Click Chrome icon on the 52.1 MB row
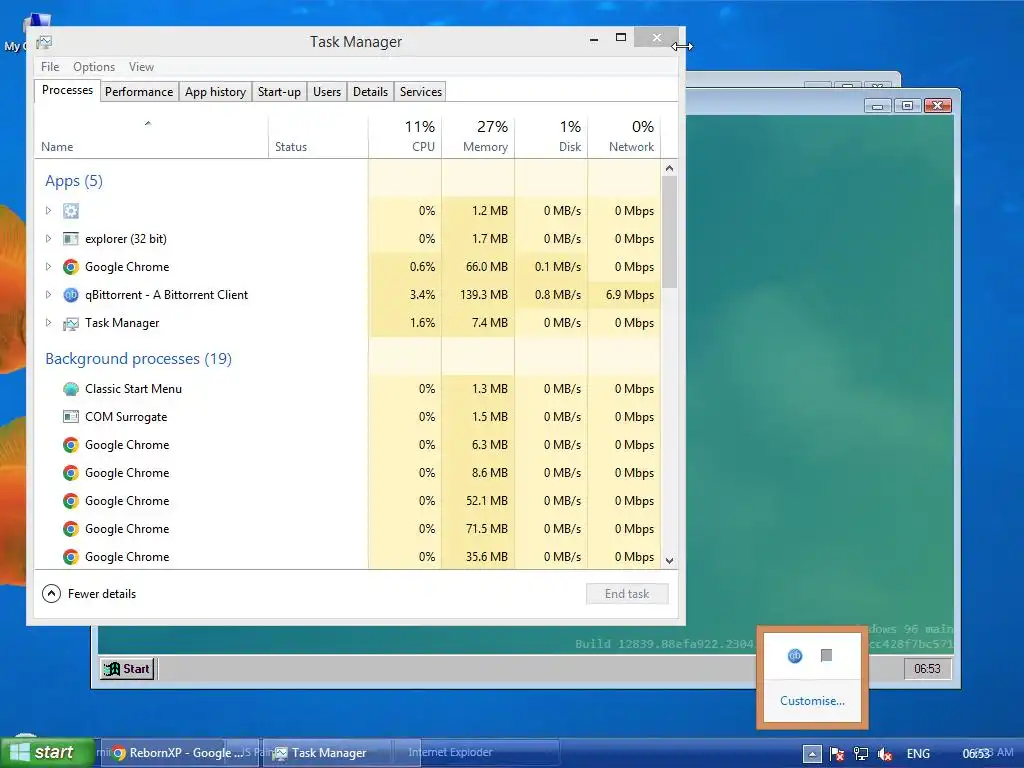 [x=71, y=502]
